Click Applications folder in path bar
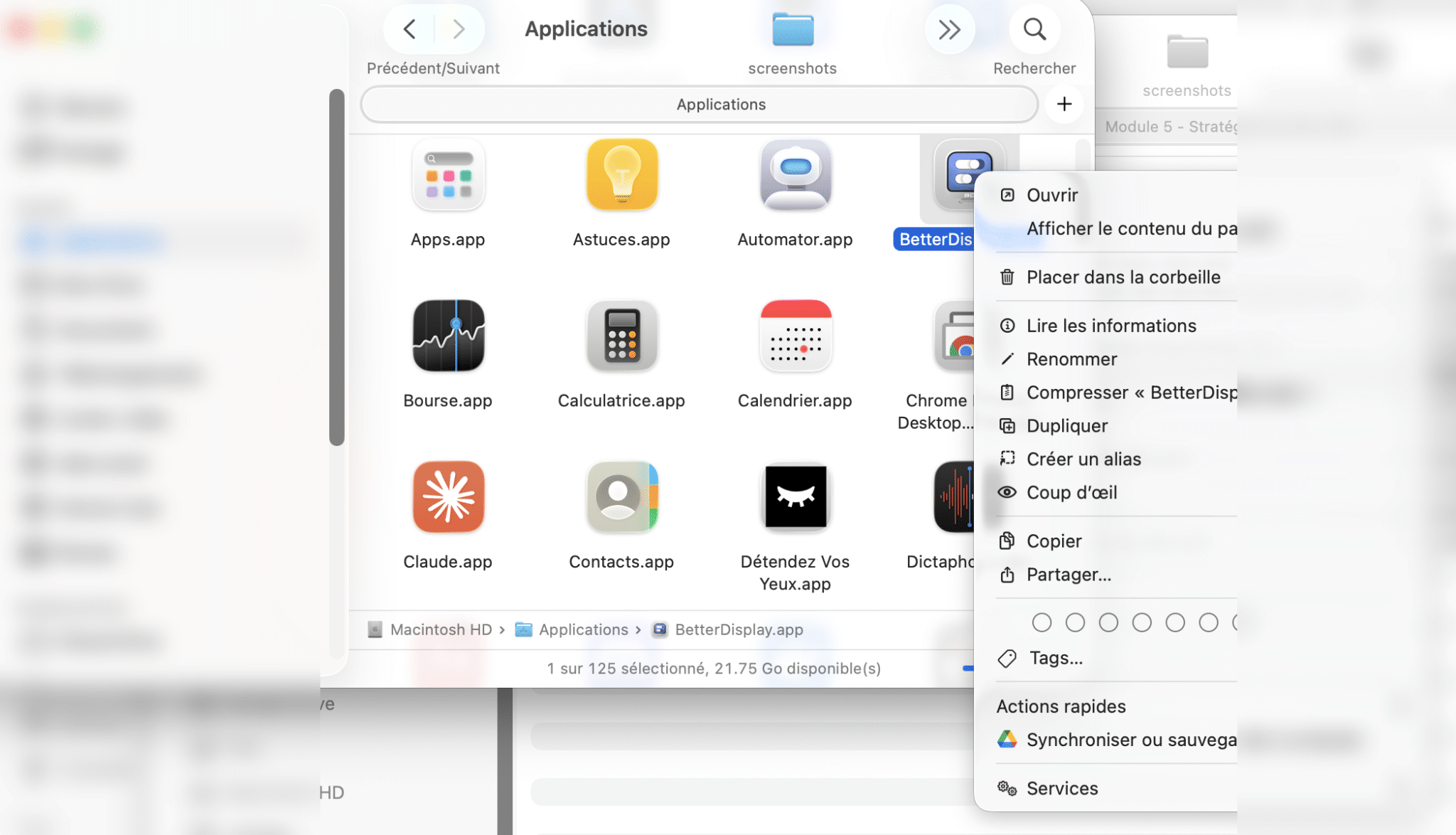The width and height of the screenshot is (1456, 835). tap(582, 629)
